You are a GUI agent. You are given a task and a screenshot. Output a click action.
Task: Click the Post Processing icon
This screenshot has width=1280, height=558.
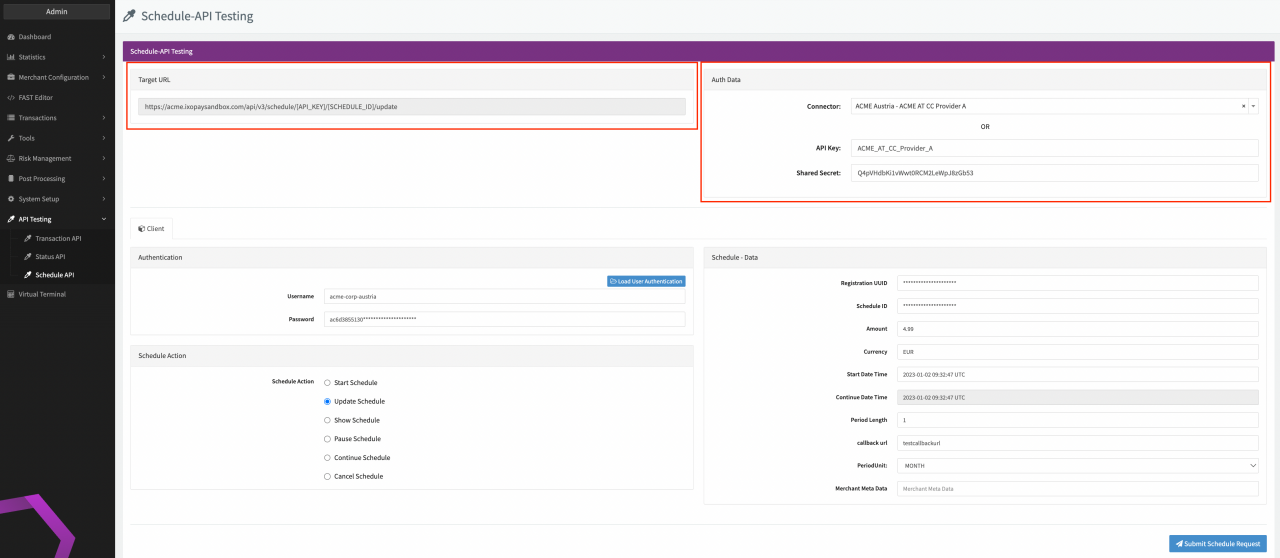tap(11, 179)
